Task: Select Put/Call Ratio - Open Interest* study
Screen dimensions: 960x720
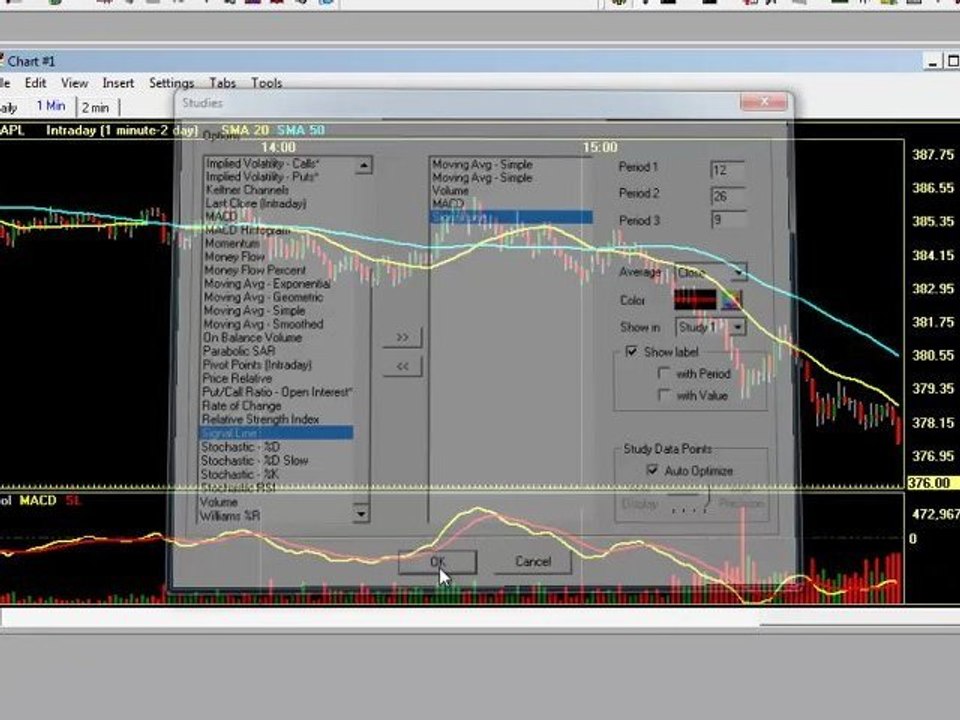Action: pos(277,392)
